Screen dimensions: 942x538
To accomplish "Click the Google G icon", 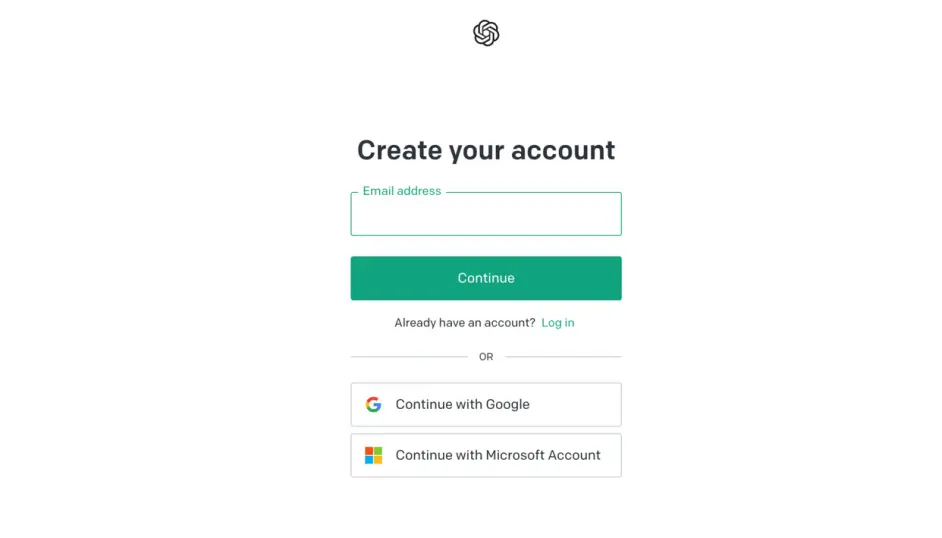I will pos(373,404).
